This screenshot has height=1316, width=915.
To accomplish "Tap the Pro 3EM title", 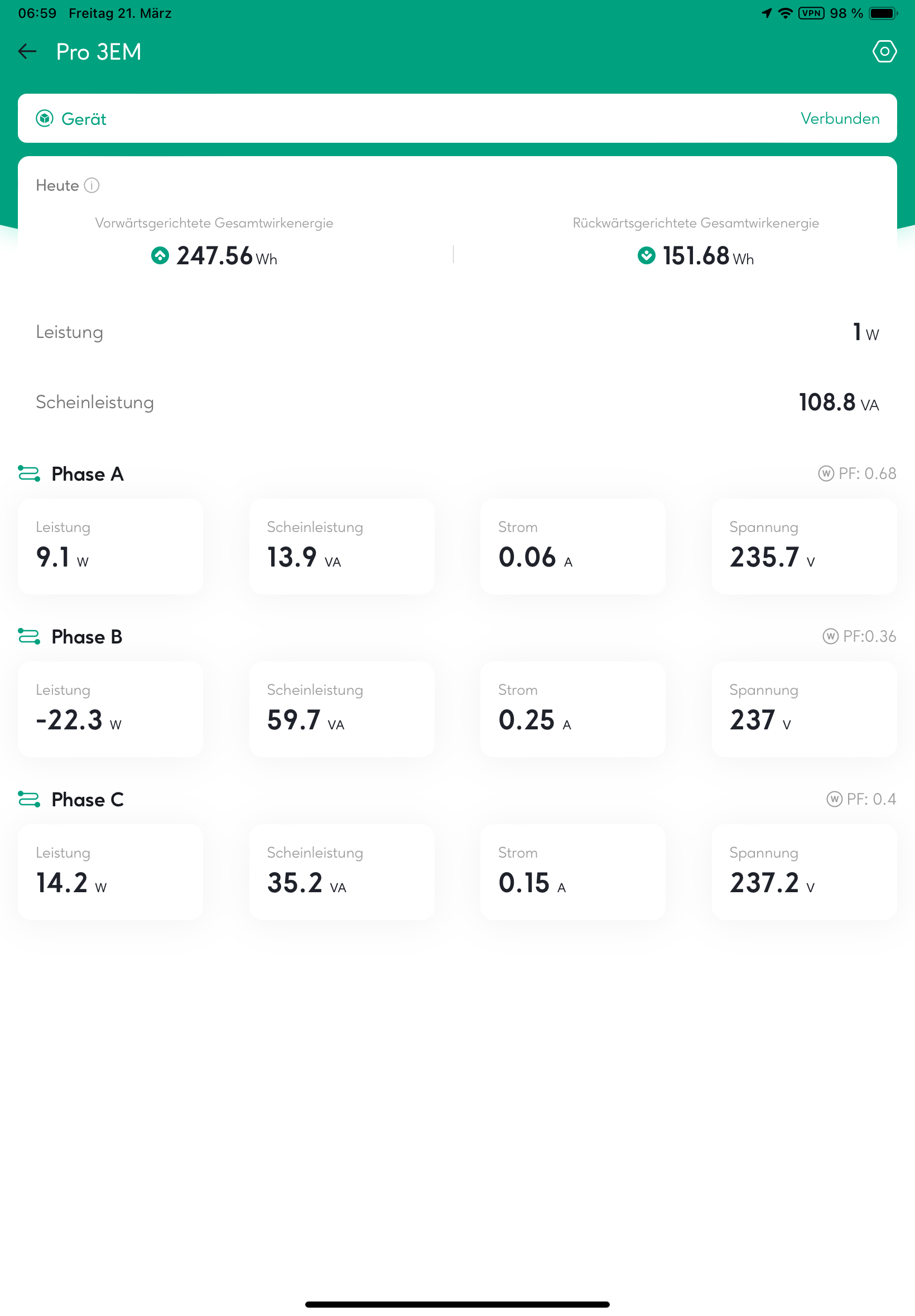I will point(99,51).
